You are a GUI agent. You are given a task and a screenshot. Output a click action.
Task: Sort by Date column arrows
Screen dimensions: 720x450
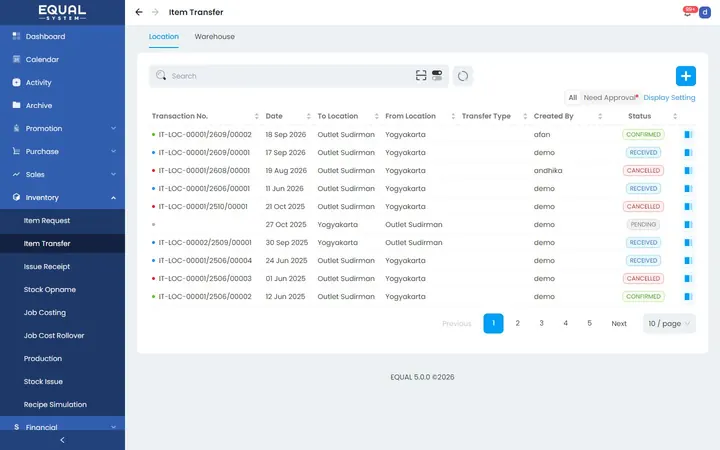tap(309, 116)
